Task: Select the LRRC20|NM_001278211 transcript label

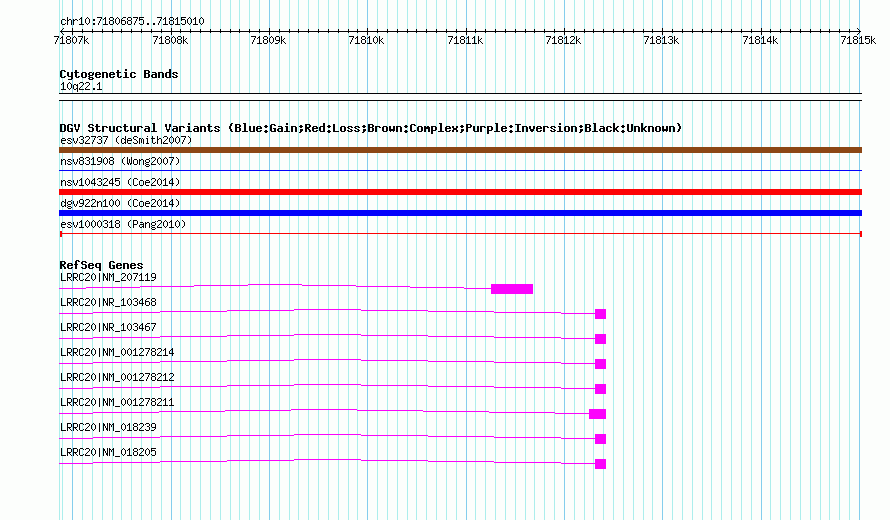Action: coord(117,402)
